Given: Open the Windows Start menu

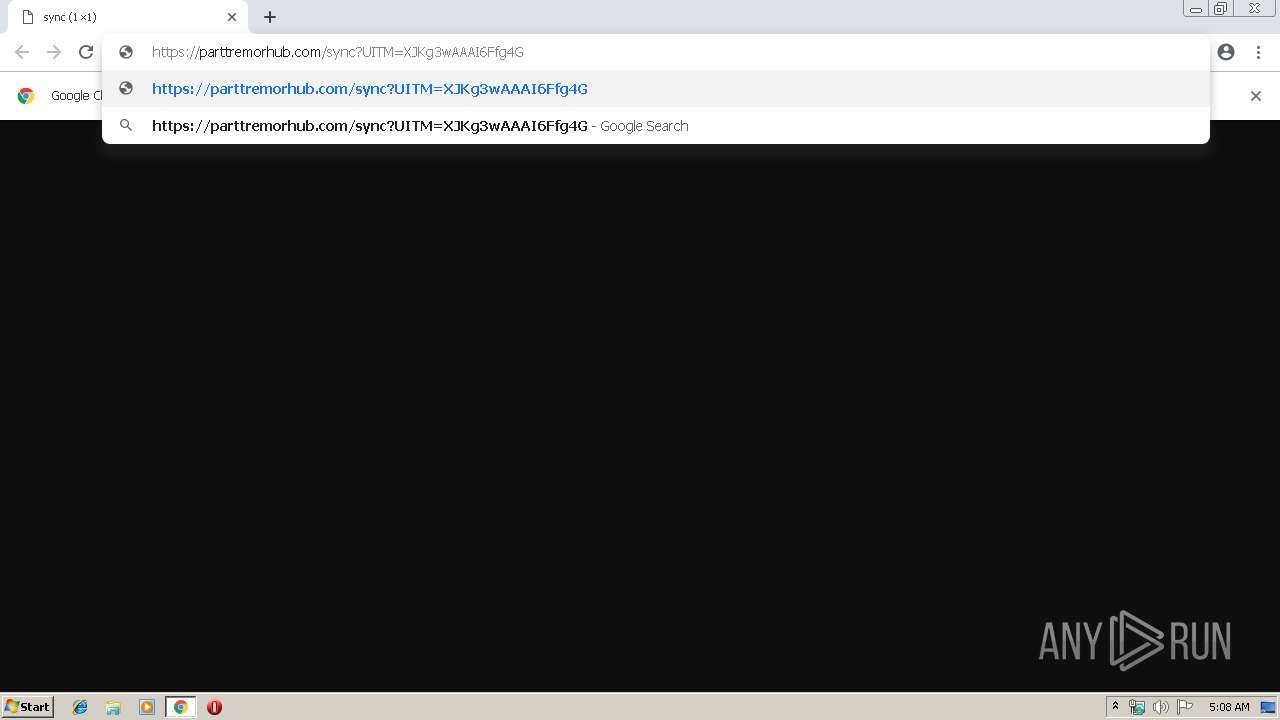Looking at the screenshot, I should pyautogui.click(x=28, y=707).
